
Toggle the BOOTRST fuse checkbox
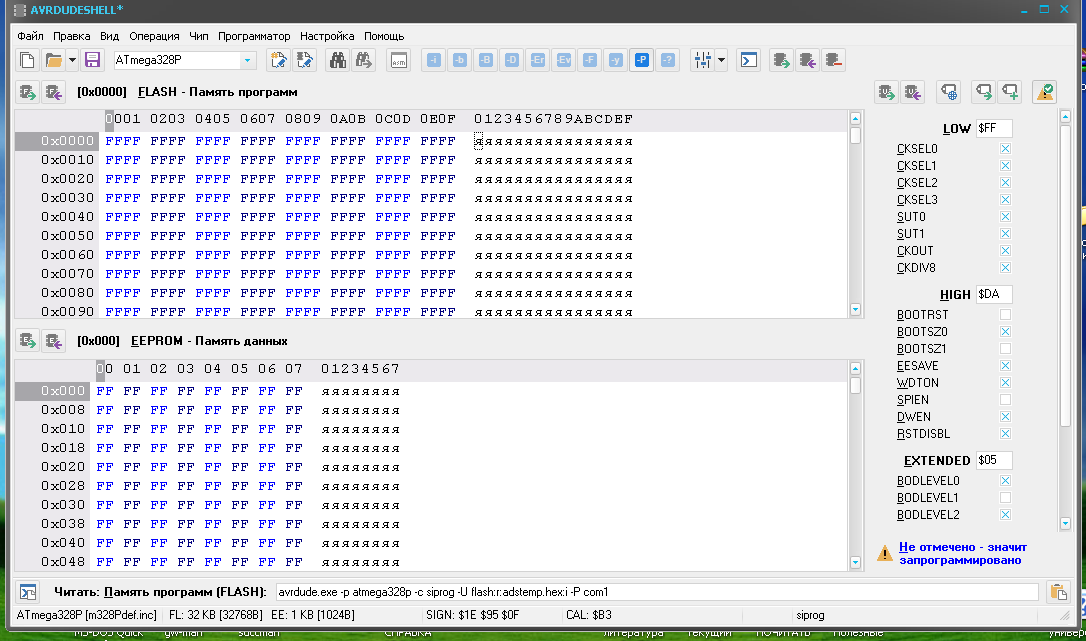1005,315
